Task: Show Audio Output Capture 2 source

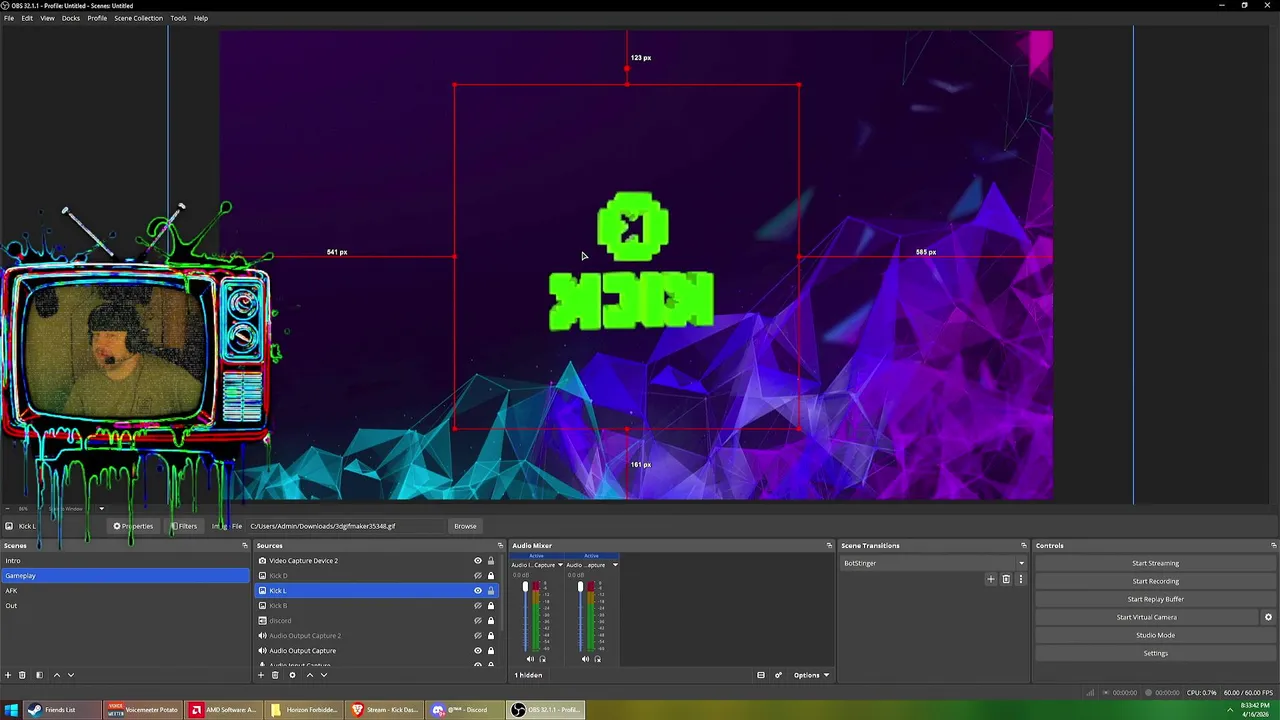Action: coord(477,636)
